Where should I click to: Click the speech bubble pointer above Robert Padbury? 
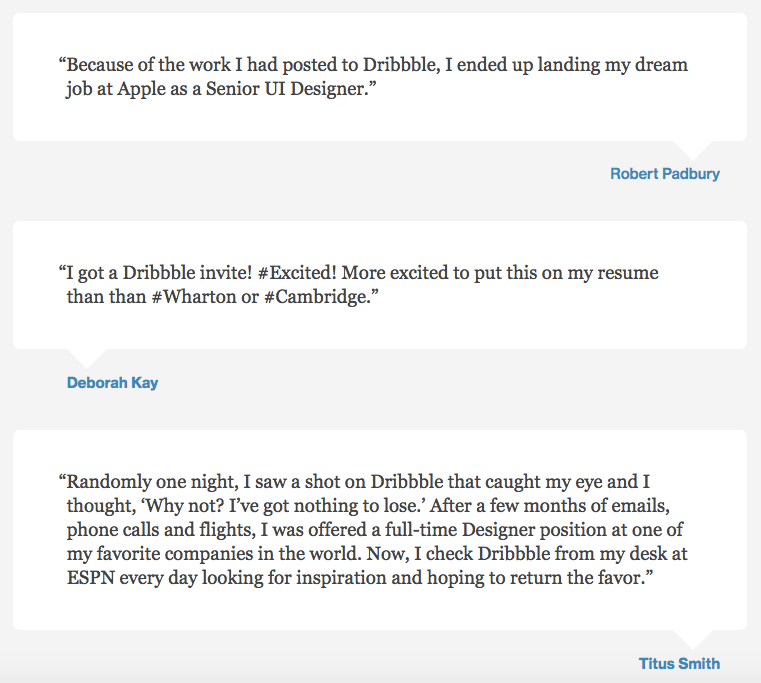click(689, 149)
